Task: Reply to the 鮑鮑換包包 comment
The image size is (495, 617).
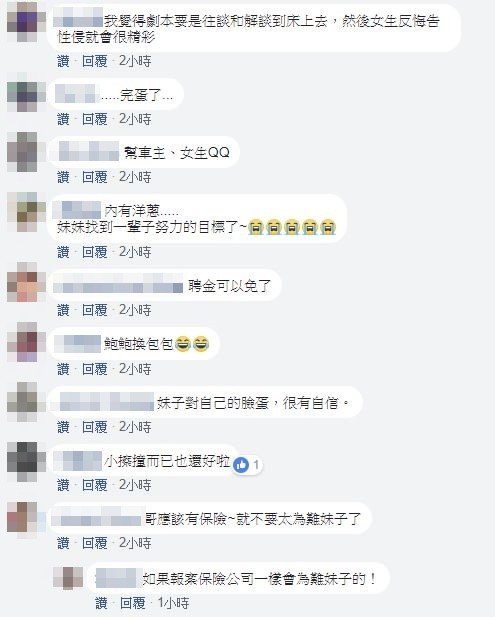Action: point(94,369)
